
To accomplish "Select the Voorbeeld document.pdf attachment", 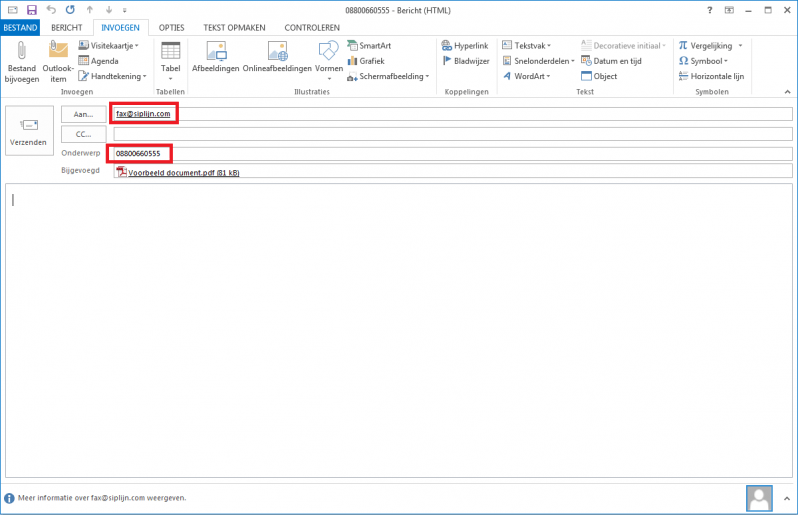I will tap(178, 173).
